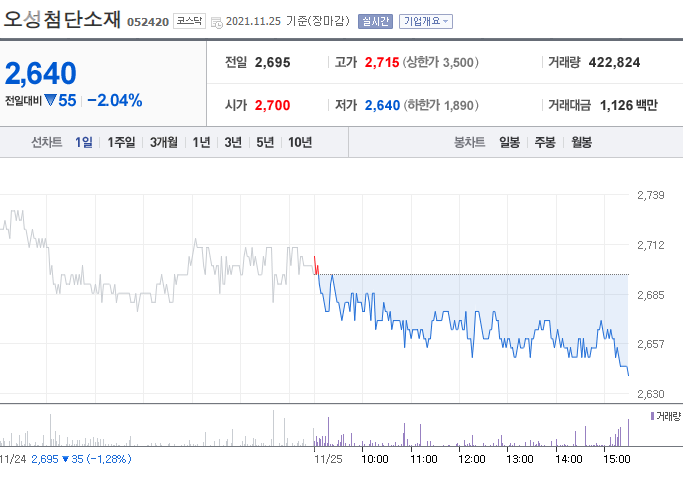
Task: Click the 2,657 y-axis label
Action: [651, 344]
